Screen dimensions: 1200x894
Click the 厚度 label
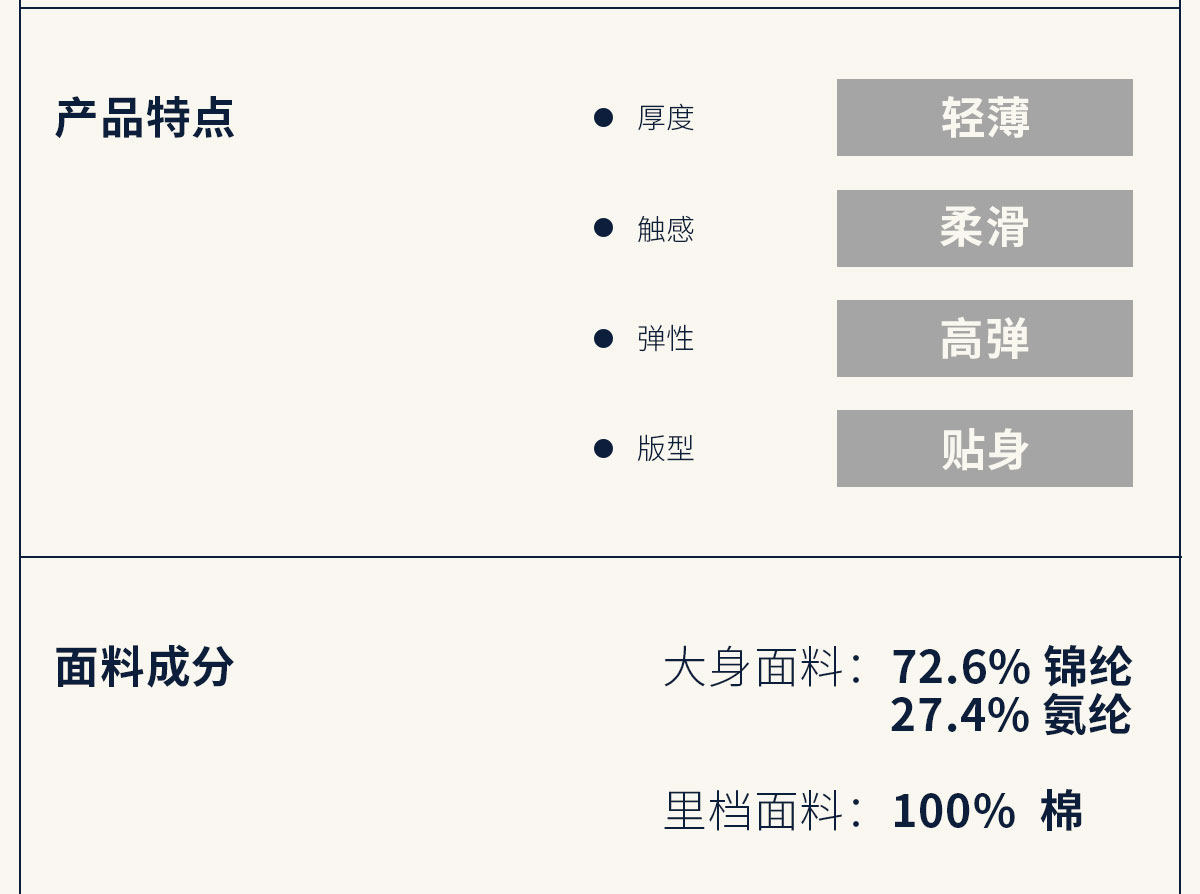(665, 118)
